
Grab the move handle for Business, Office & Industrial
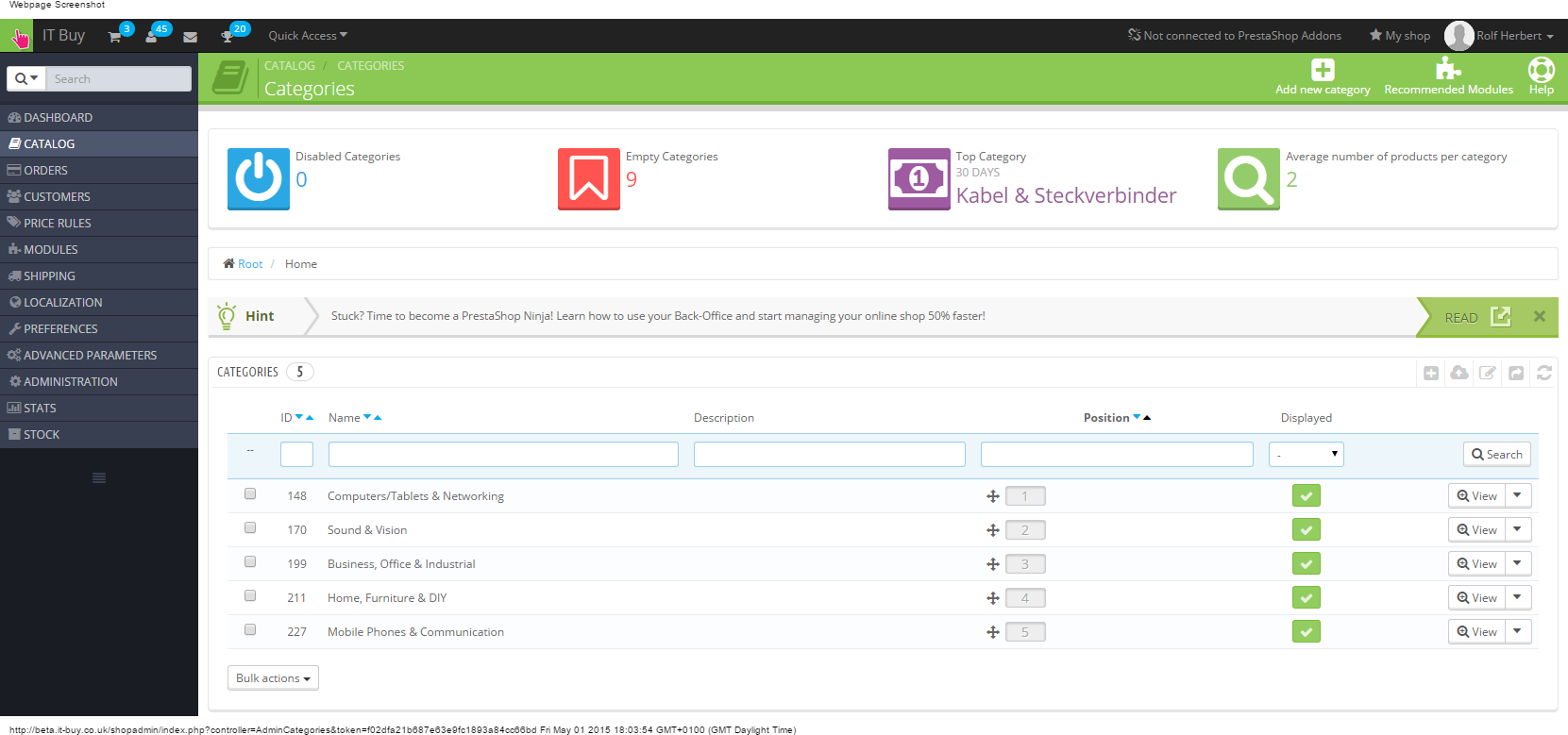(x=993, y=564)
